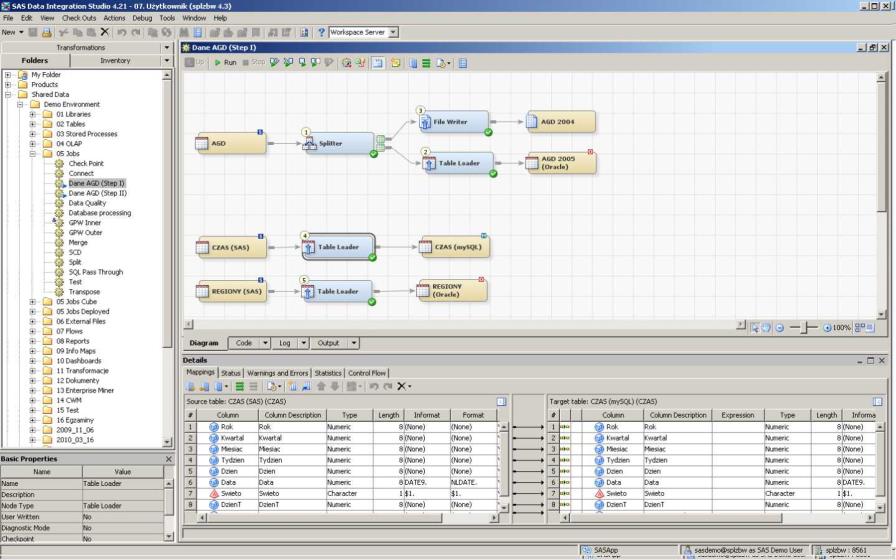The width and height of the screenshot is (896, 560).
Task: Select the CZAS (SAS) table node
Action: (x=230, y=247)
